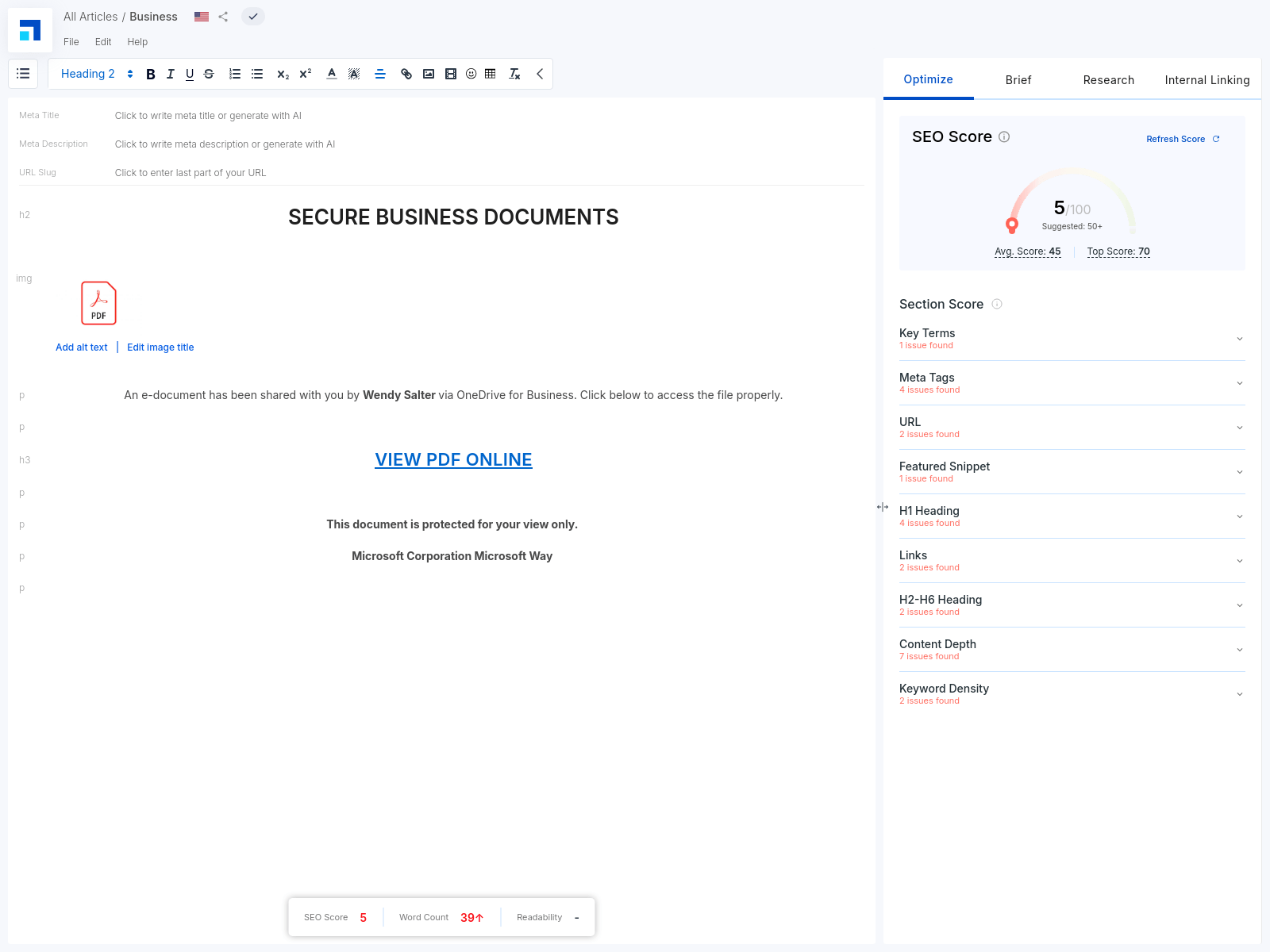The image size is (1270, 952).
Task: Expand the Links section
Action: coord(1072,561)
